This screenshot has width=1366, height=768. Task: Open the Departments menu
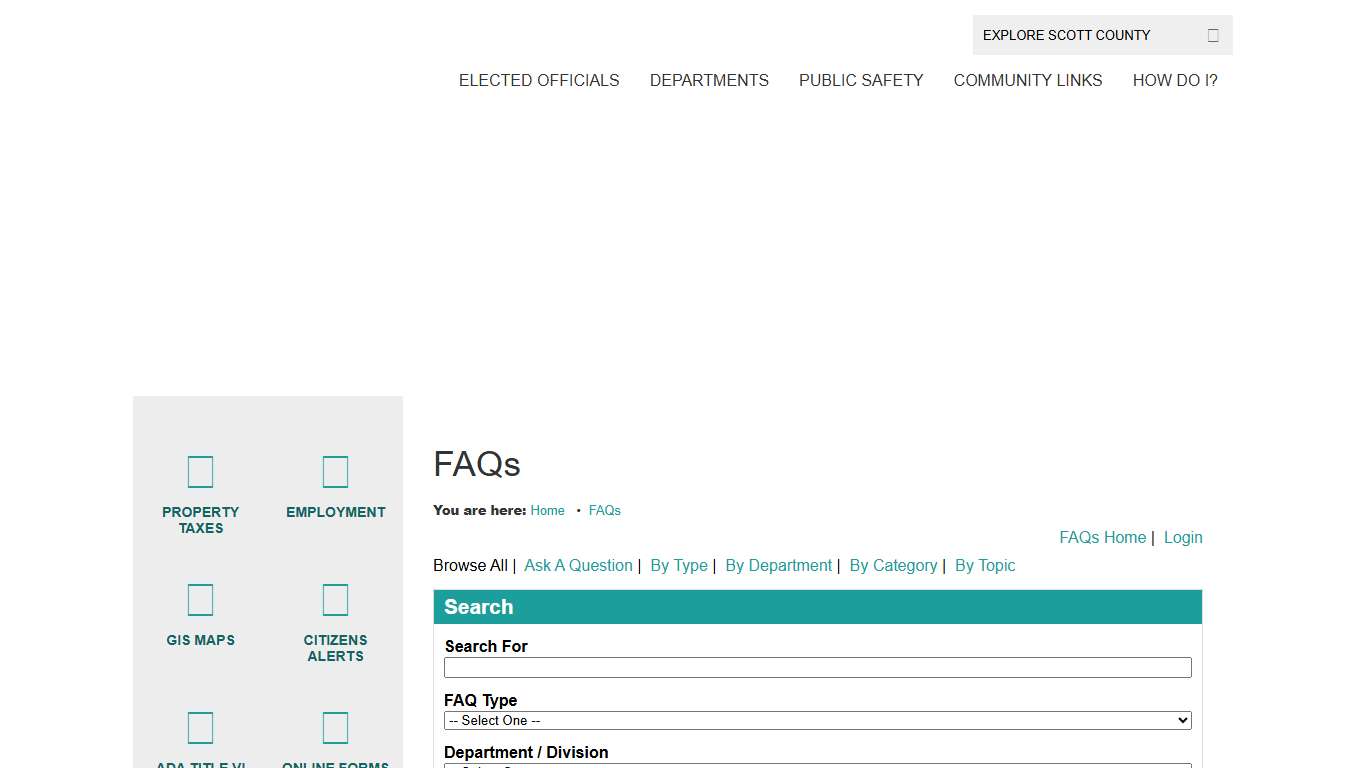709,80
